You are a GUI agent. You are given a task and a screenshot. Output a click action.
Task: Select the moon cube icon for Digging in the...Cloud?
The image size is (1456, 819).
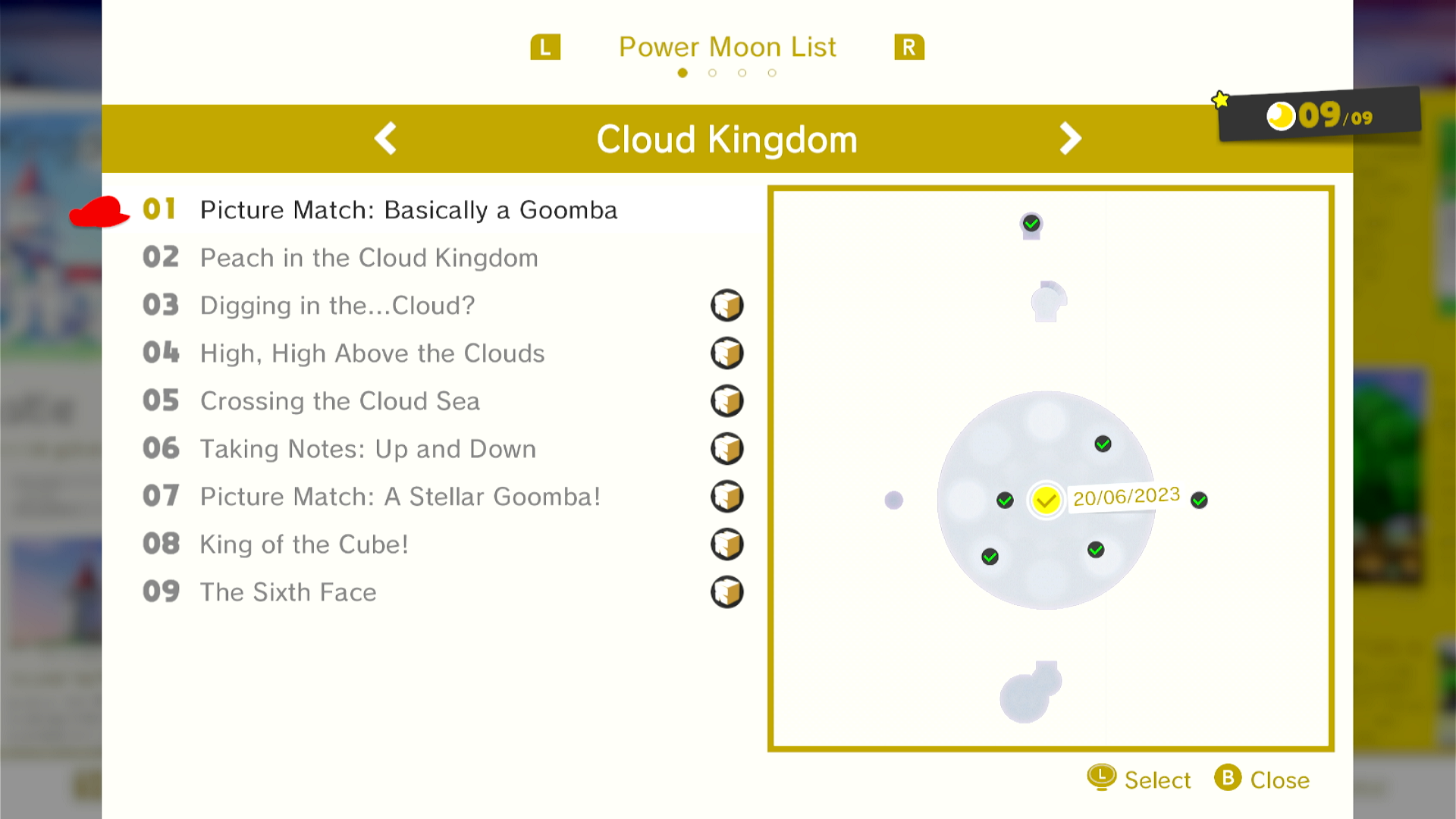point(727,306)
